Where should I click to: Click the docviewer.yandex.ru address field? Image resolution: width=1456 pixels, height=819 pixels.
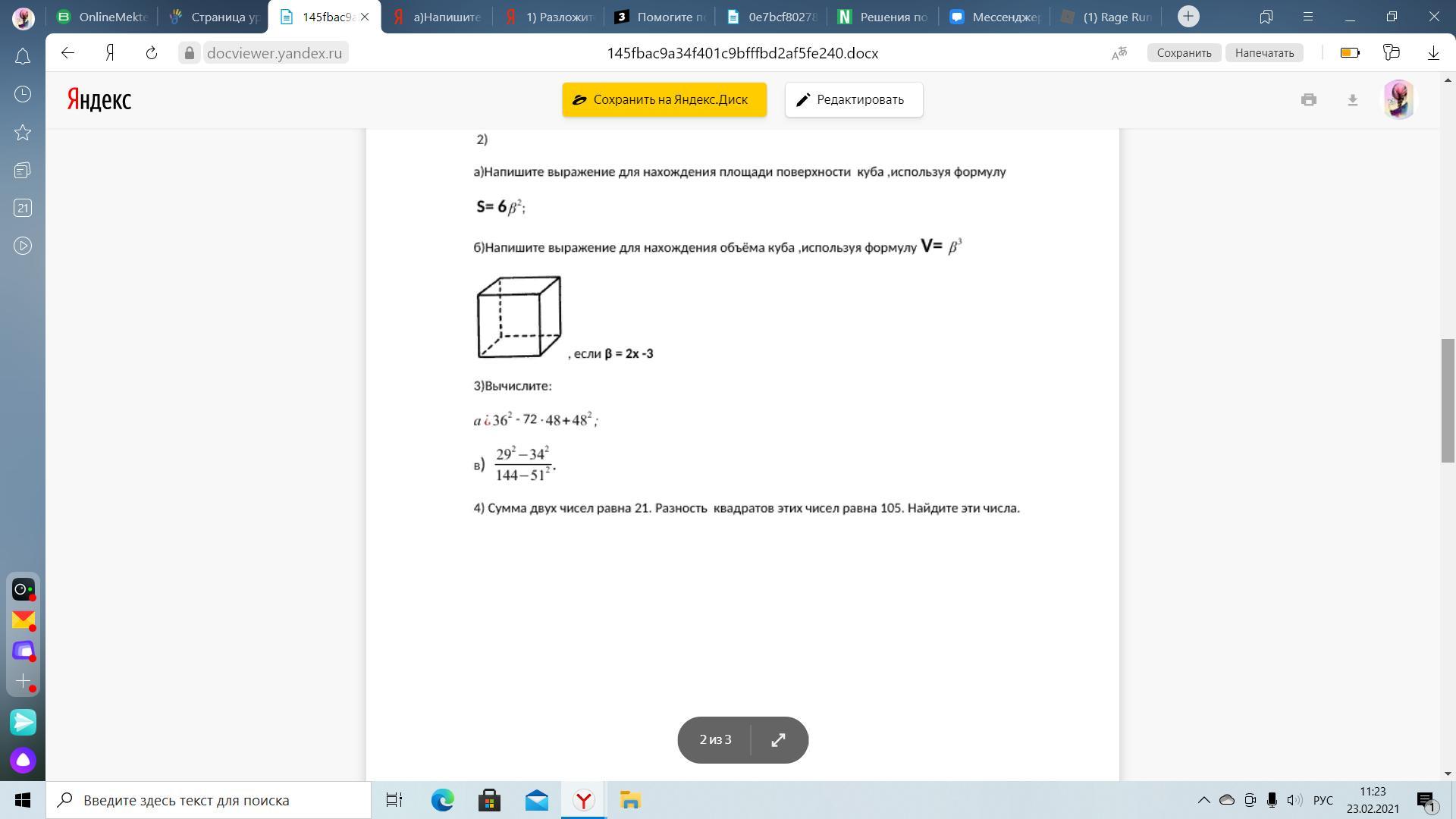274,53
